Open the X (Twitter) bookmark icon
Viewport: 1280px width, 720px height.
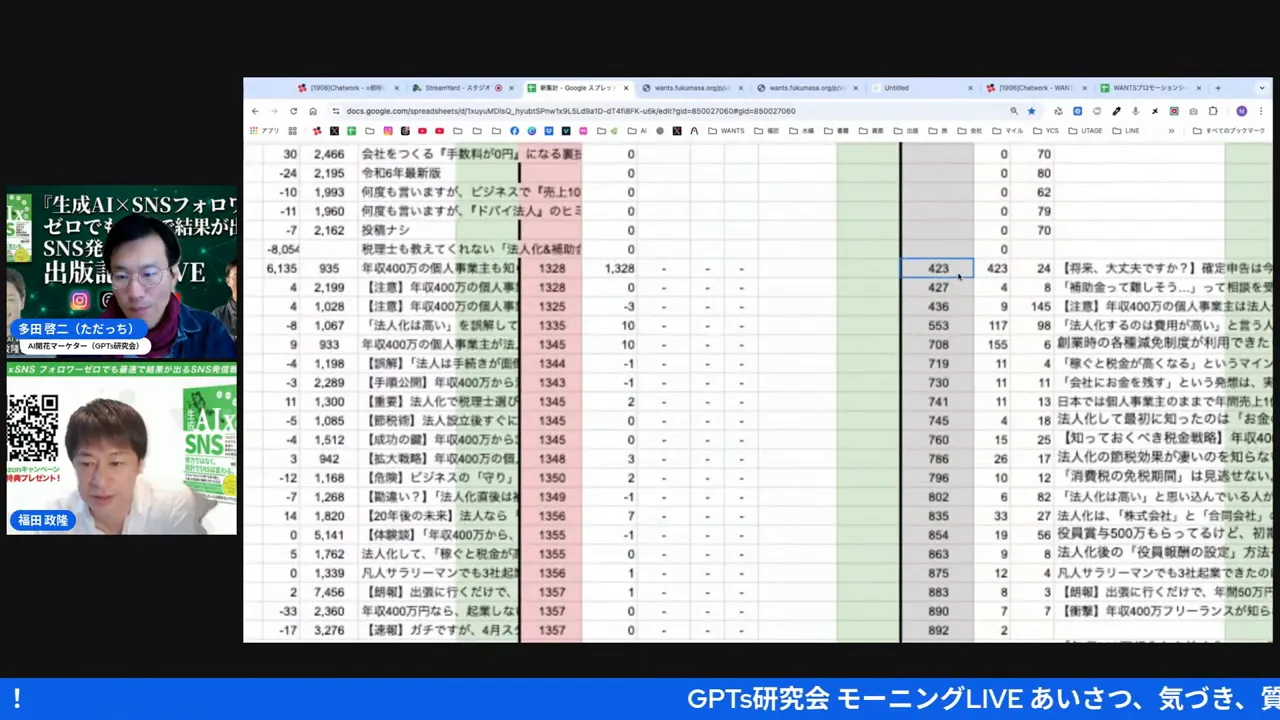pos(333,131)
